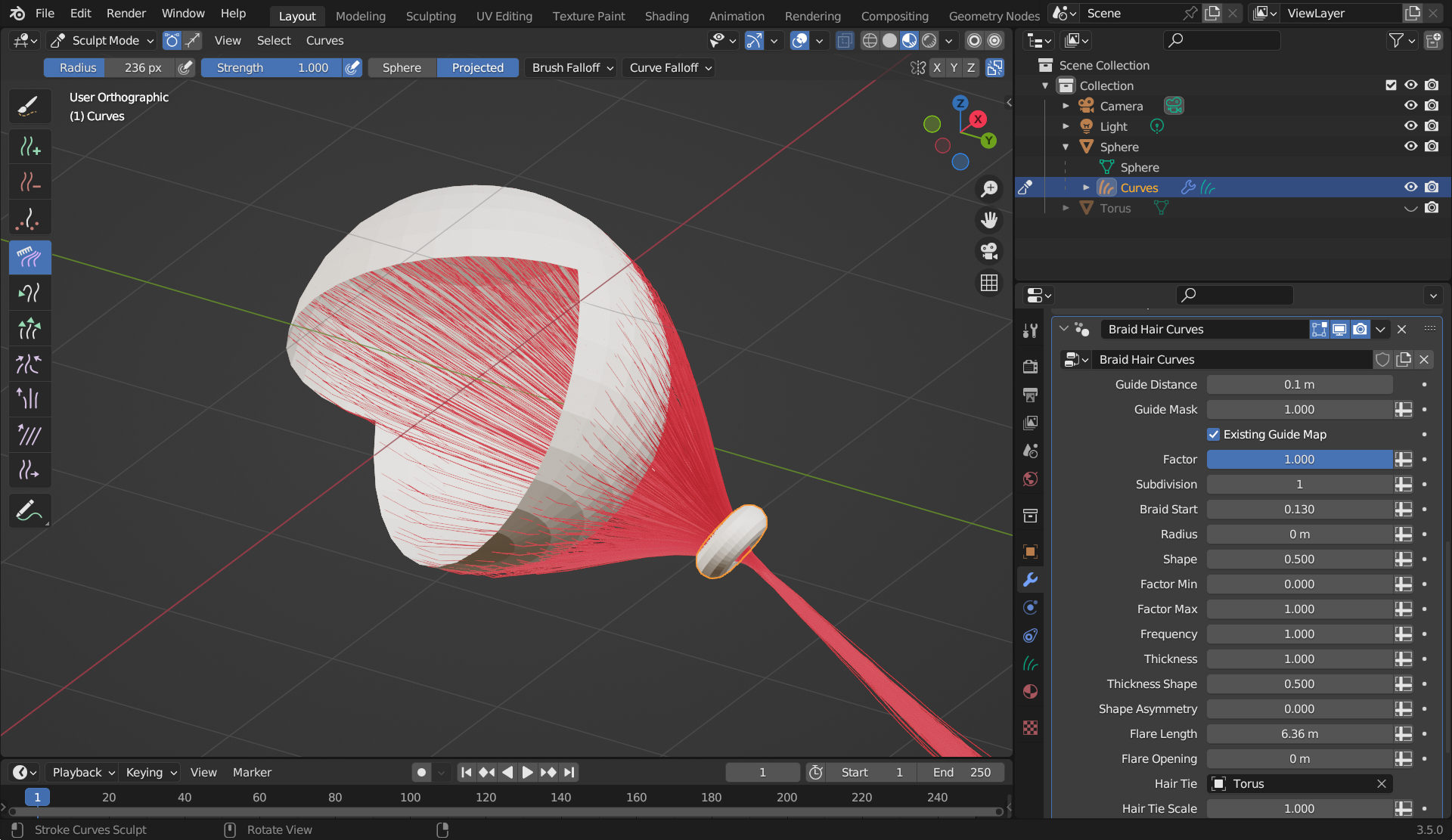Select Projected falloff shape

[478, 68]
